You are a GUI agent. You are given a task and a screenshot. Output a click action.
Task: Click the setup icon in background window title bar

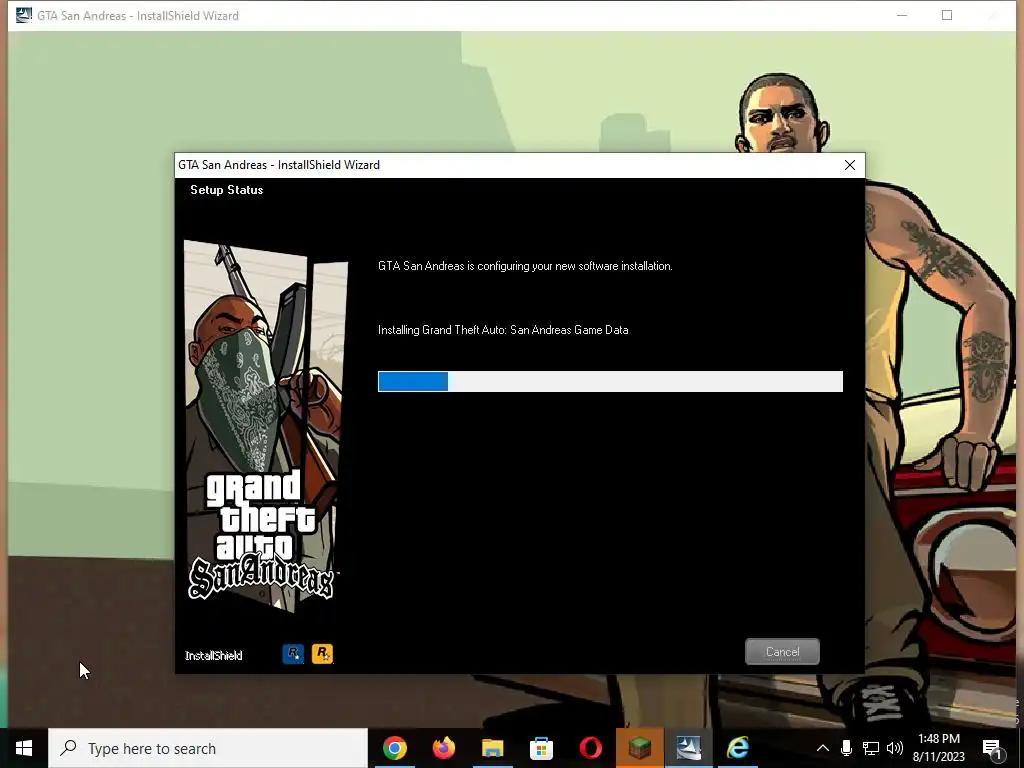(x=24, y=15)
